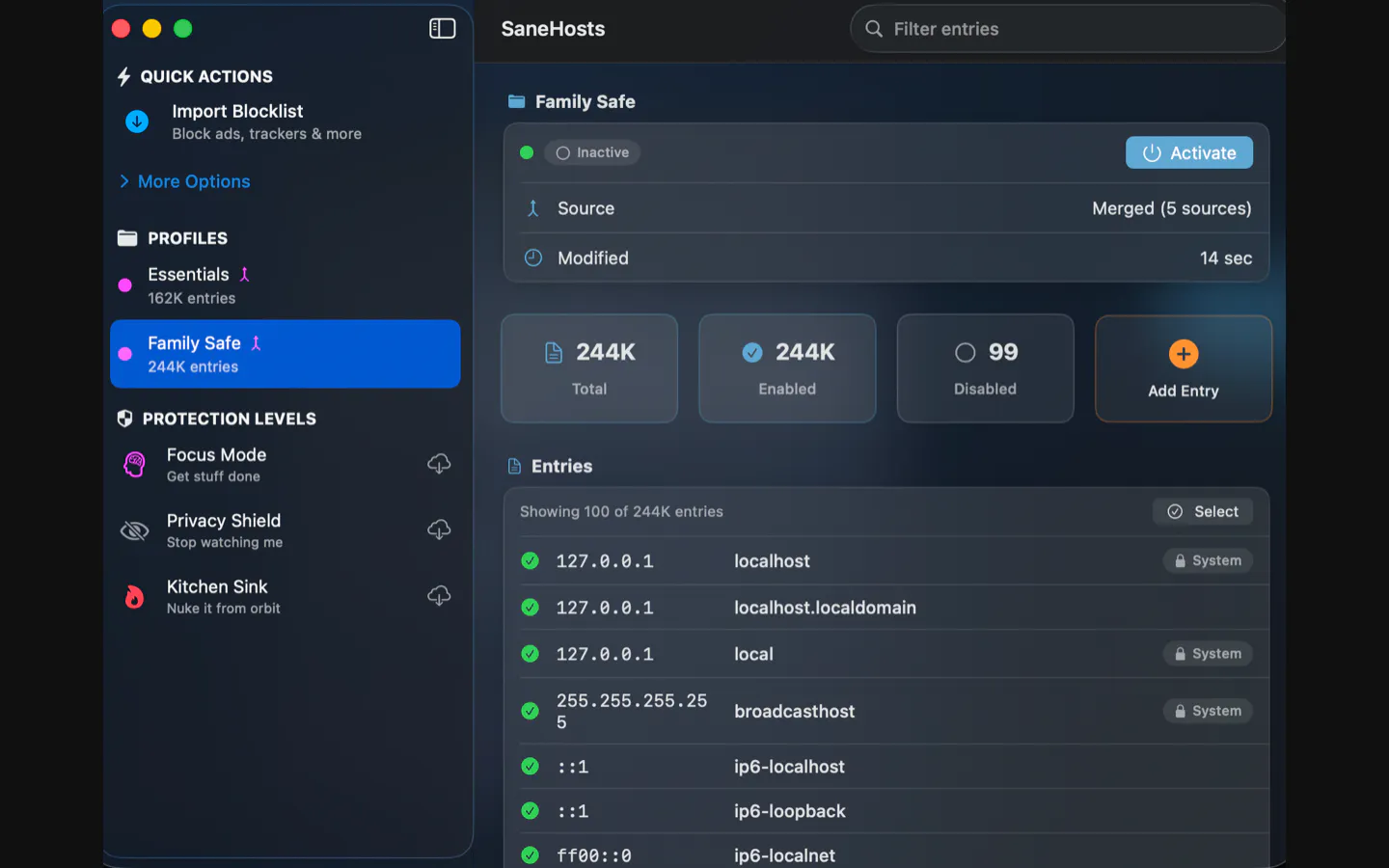This screenshot has width=1389, height=868.
Task: Click the System badge on the local entry
Action: coord(1208,654)
